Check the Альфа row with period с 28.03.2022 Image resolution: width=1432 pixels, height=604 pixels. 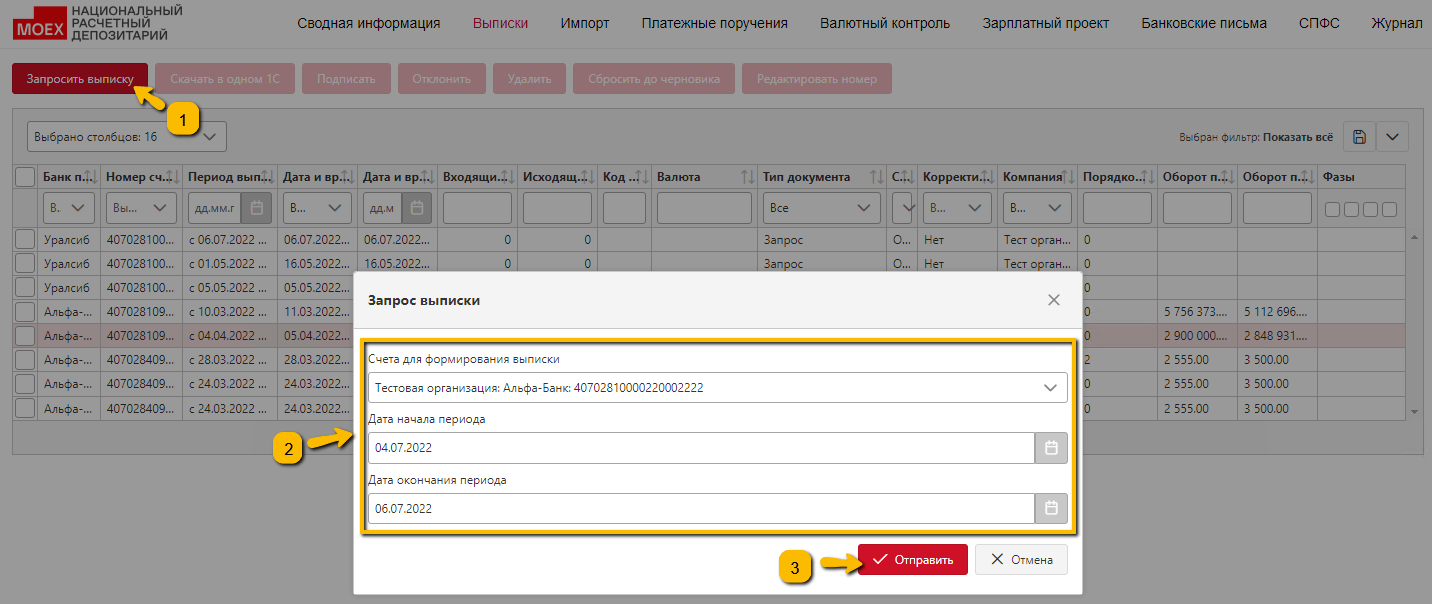[25, 360]
